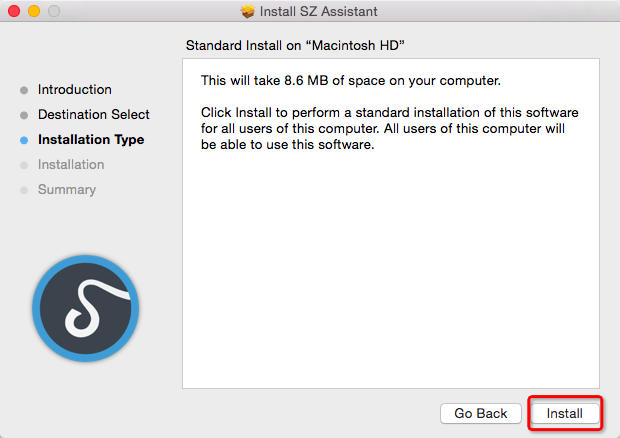
Task: Select the Destination Select step
Action: click(93, 115)
